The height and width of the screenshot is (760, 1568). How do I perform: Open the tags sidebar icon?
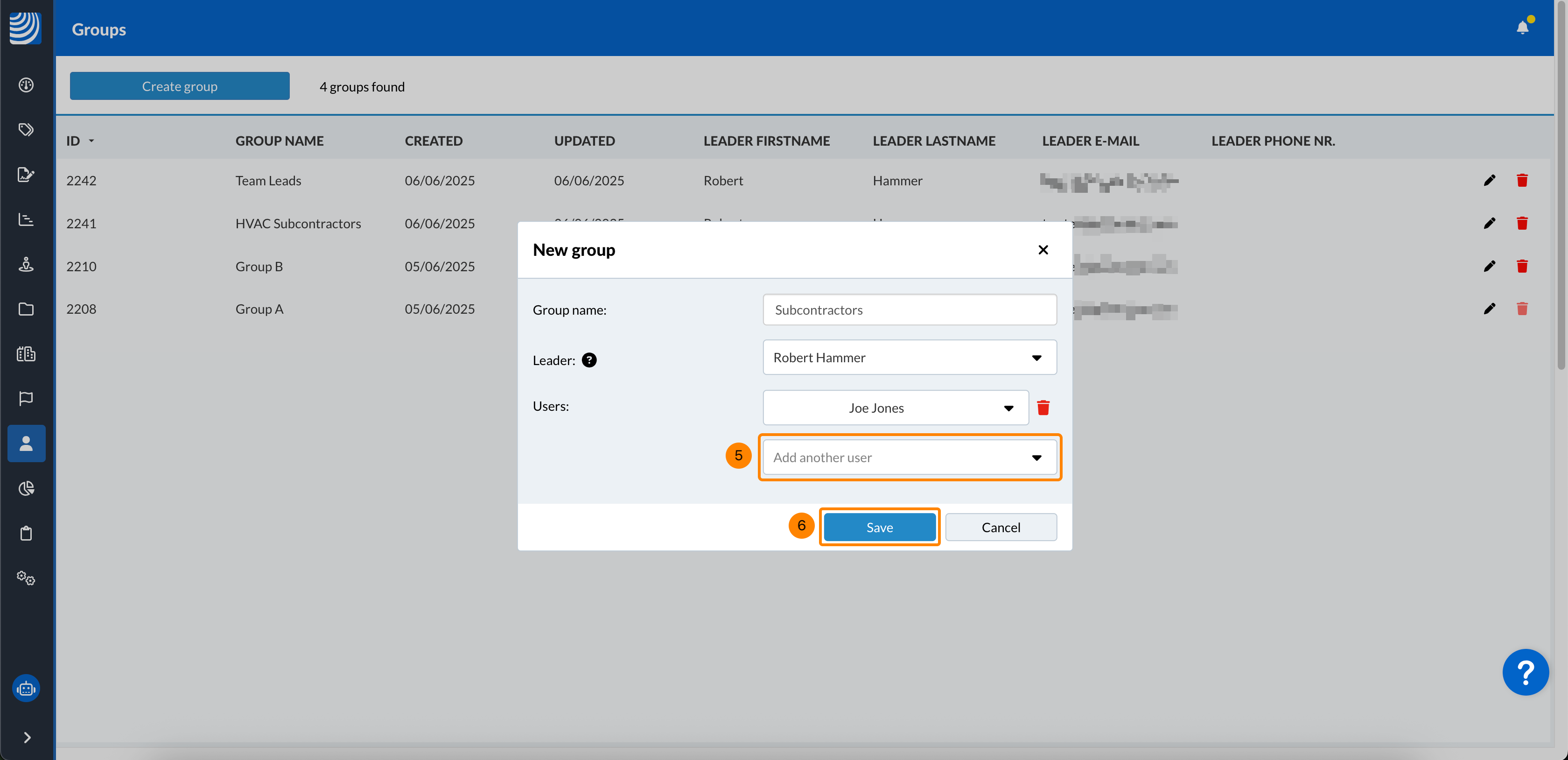(x=26, y=129)
